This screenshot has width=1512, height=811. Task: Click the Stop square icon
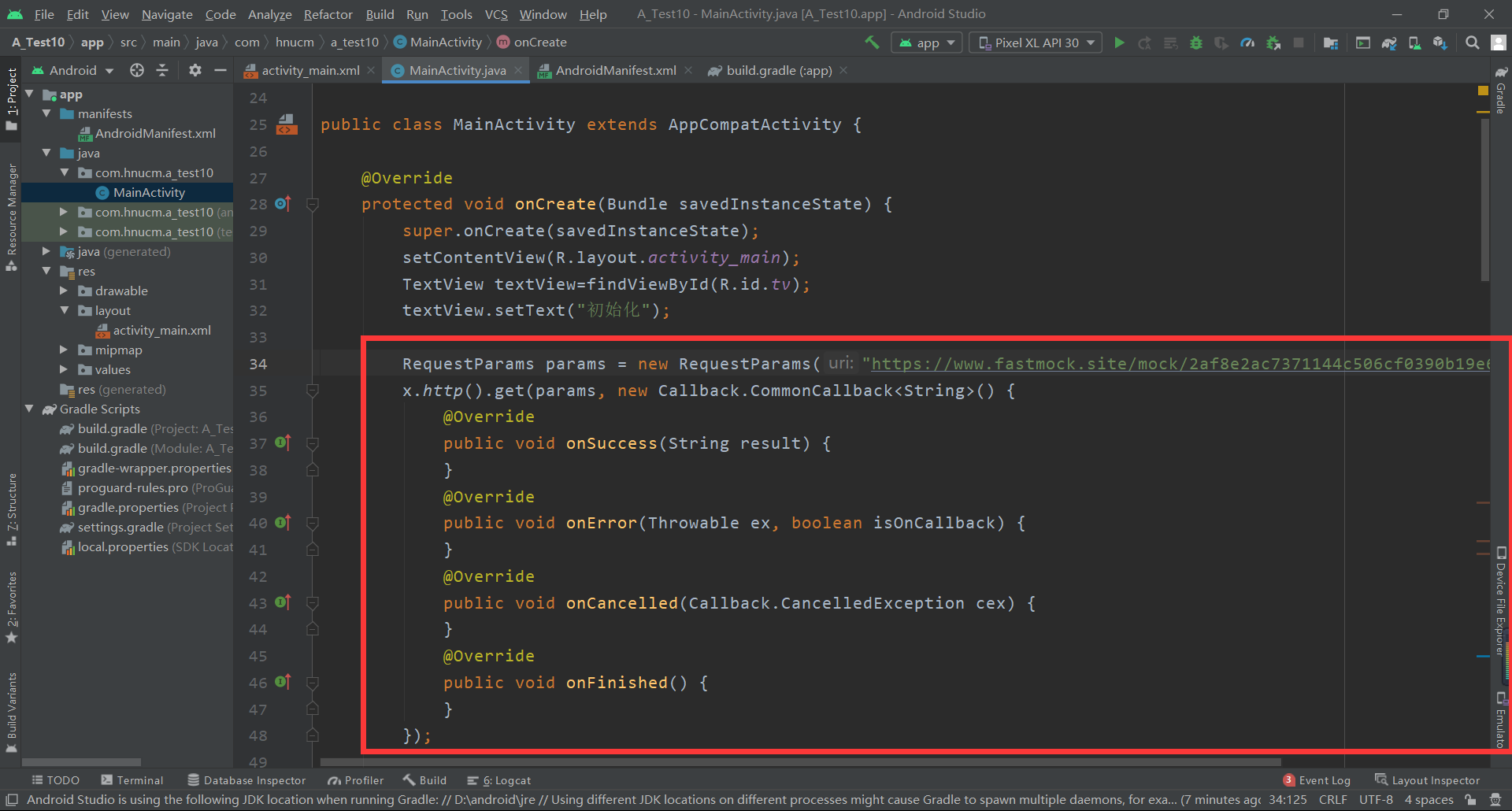(x=1299, y=43)
